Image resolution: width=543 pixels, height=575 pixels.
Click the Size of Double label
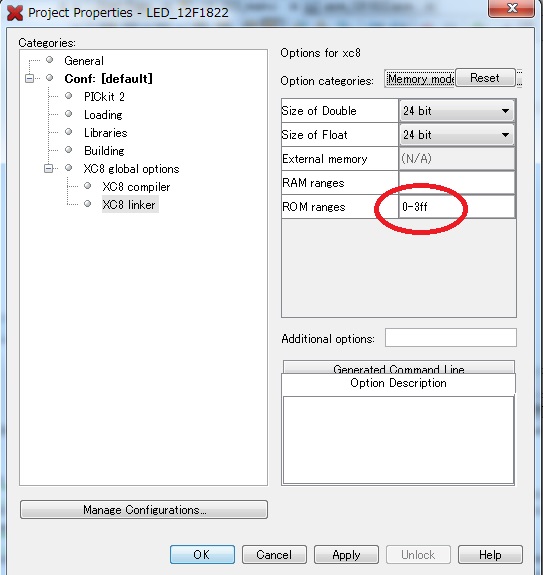coord(319,111)
